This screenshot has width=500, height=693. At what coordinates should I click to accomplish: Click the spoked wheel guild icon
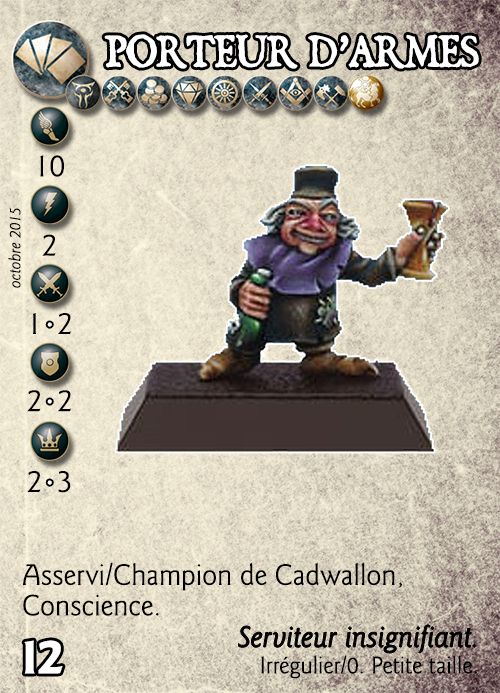click(225, 93)
